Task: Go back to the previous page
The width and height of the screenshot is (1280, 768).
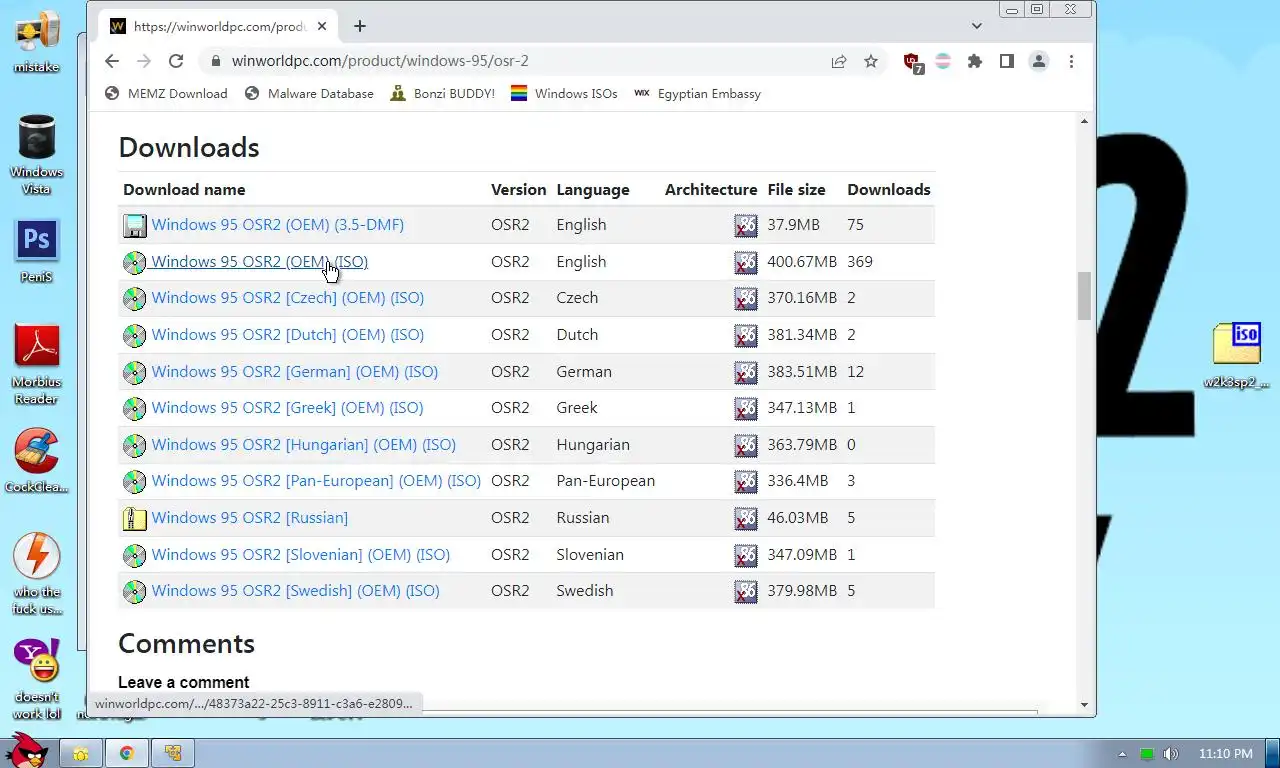Action: tap(112, 61)
